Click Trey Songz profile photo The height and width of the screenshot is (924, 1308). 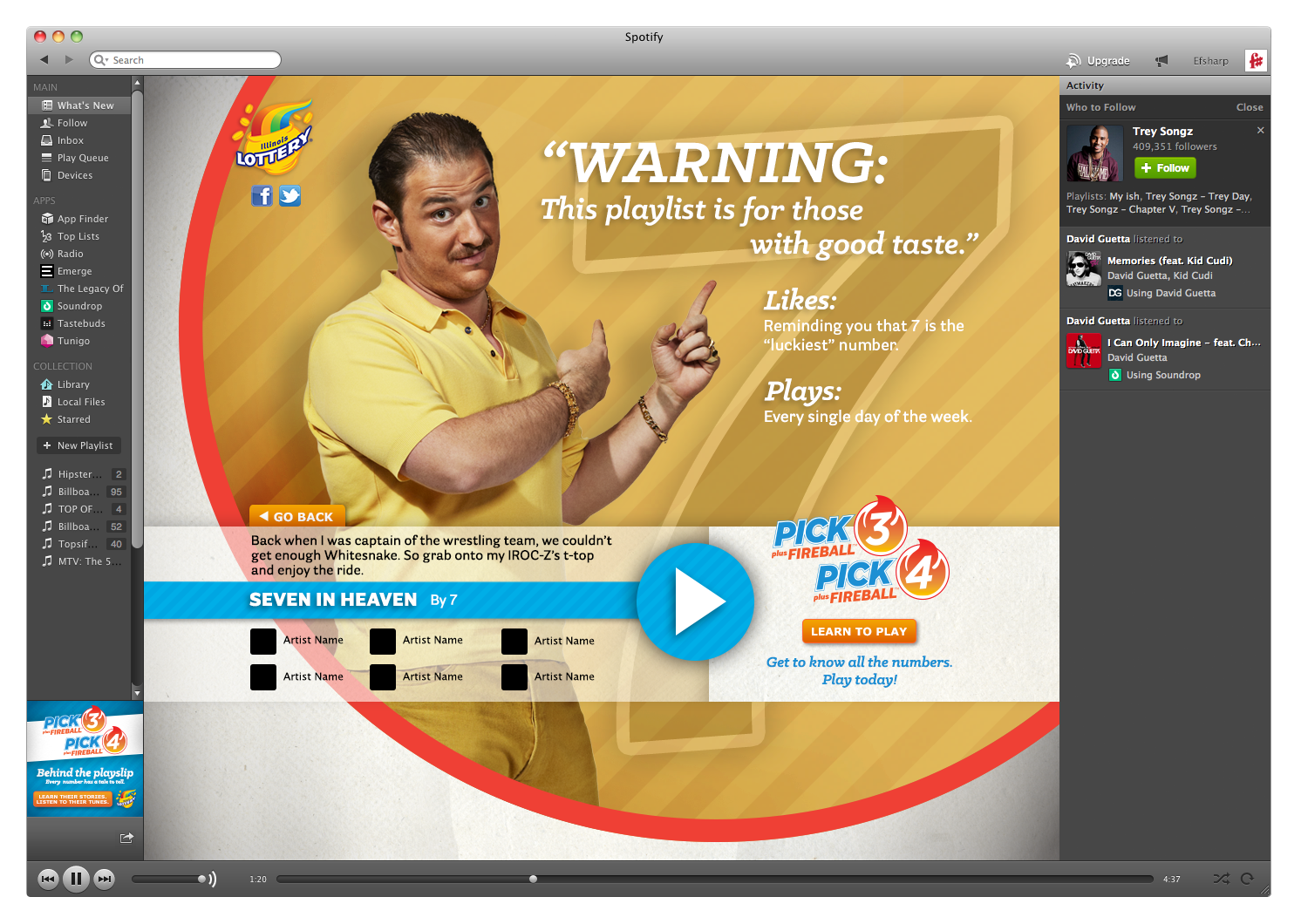click(x=1095, y=153)
